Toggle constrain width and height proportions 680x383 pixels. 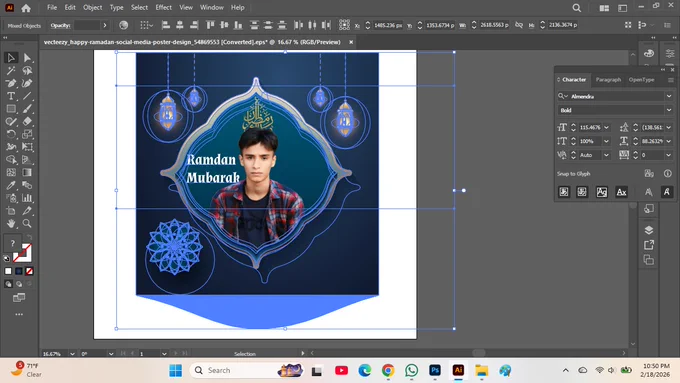(519, 25)
